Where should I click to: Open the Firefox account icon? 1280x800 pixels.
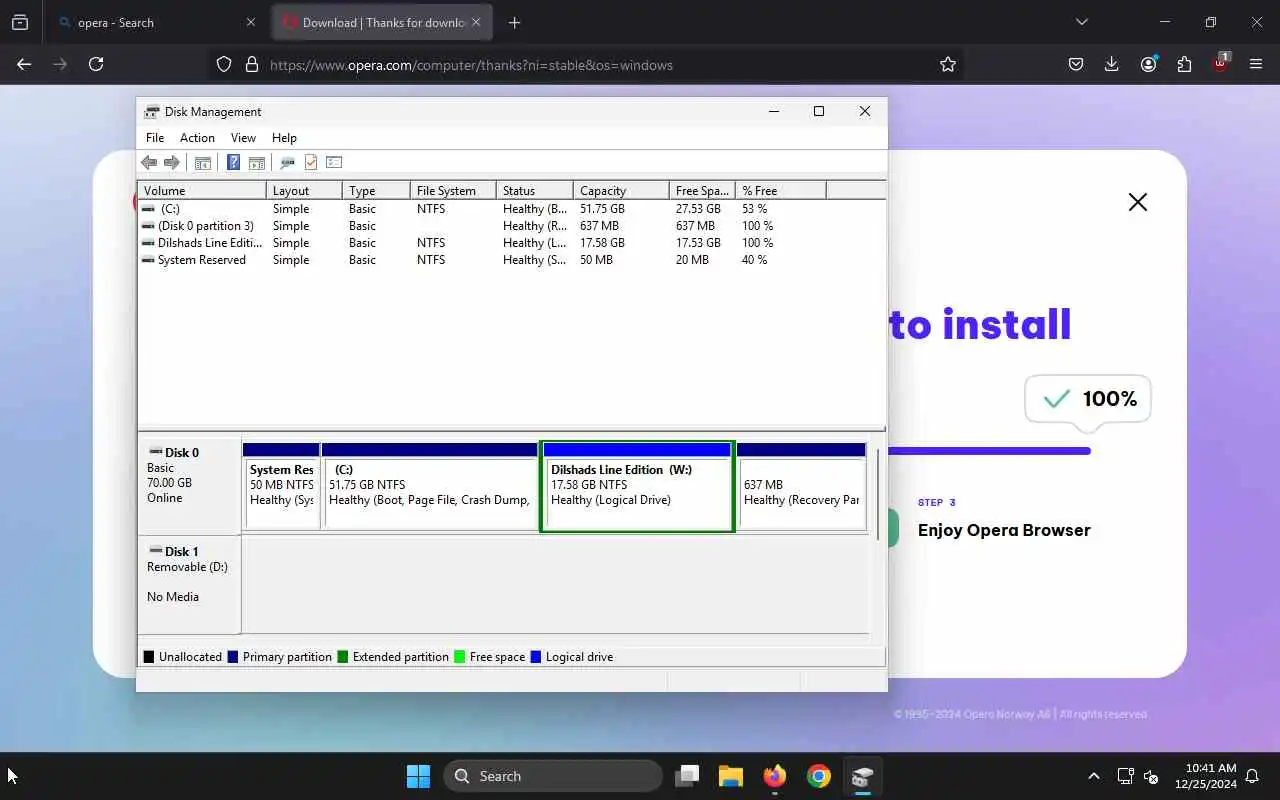point(1148,64)
